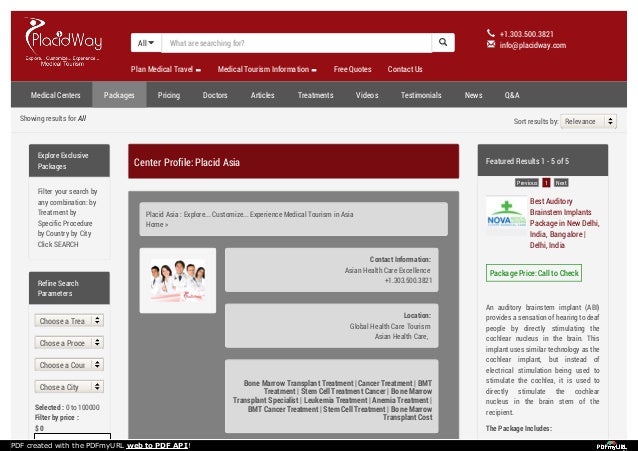Click the phone number in Contact Information box

[x=408, y=280]
